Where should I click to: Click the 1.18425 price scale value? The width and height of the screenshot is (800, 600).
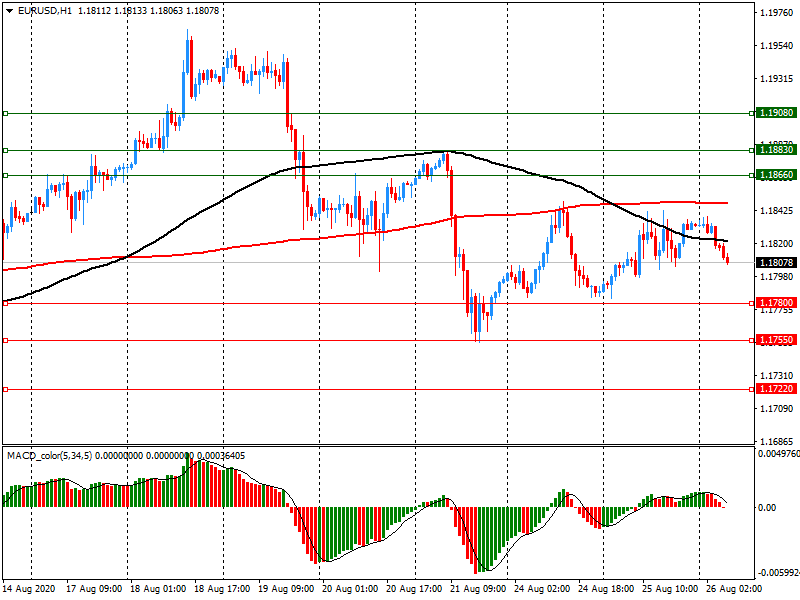(777, 211)
